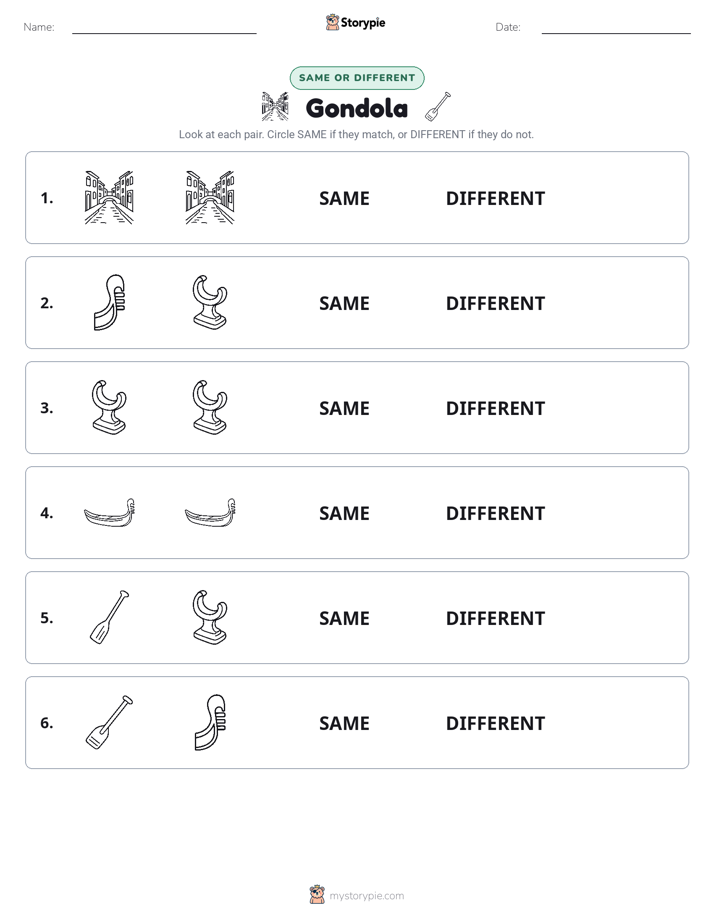Choose DIFFERENT for pair 2

pos(495,303)
